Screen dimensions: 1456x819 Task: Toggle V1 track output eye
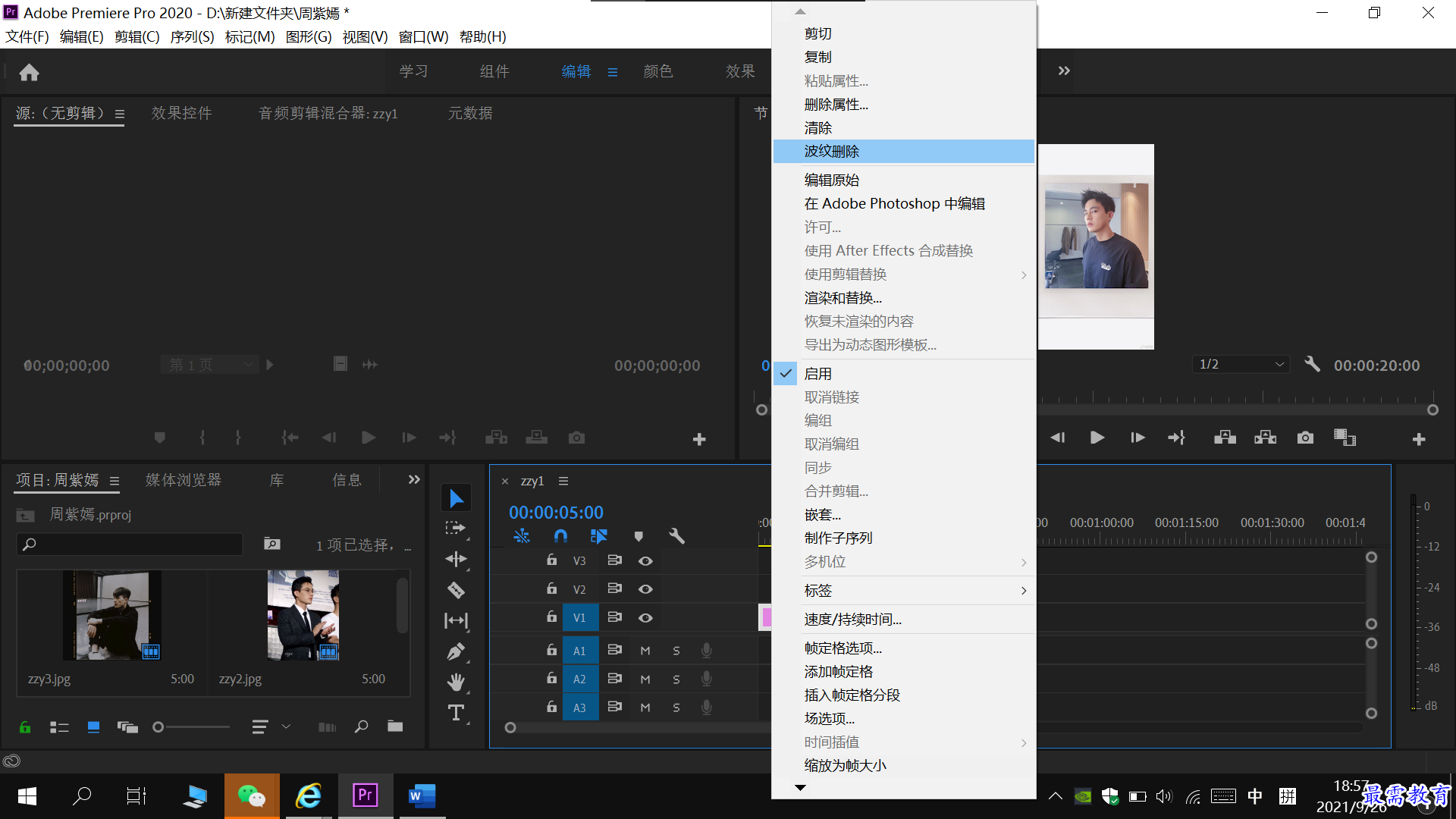(645, 618)
